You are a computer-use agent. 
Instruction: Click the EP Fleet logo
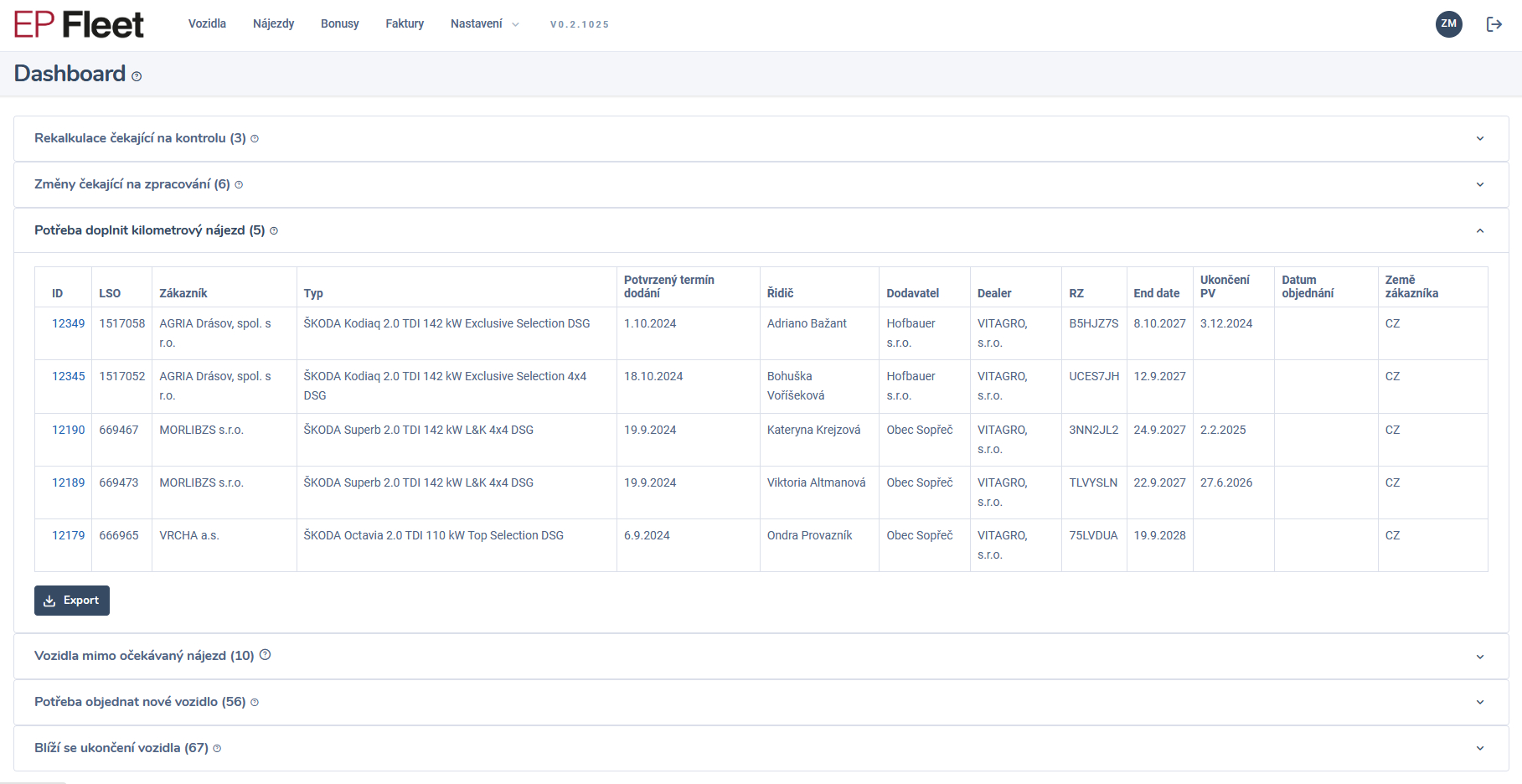click(79, 25)
